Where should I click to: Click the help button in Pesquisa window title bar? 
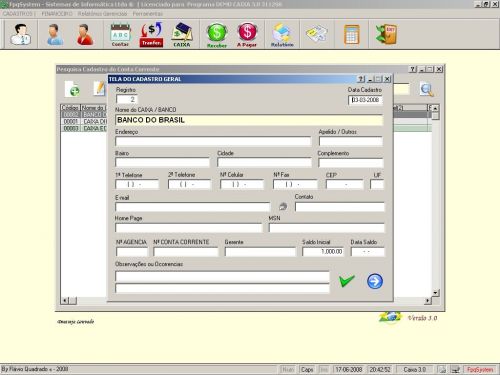tap(413, 69)
